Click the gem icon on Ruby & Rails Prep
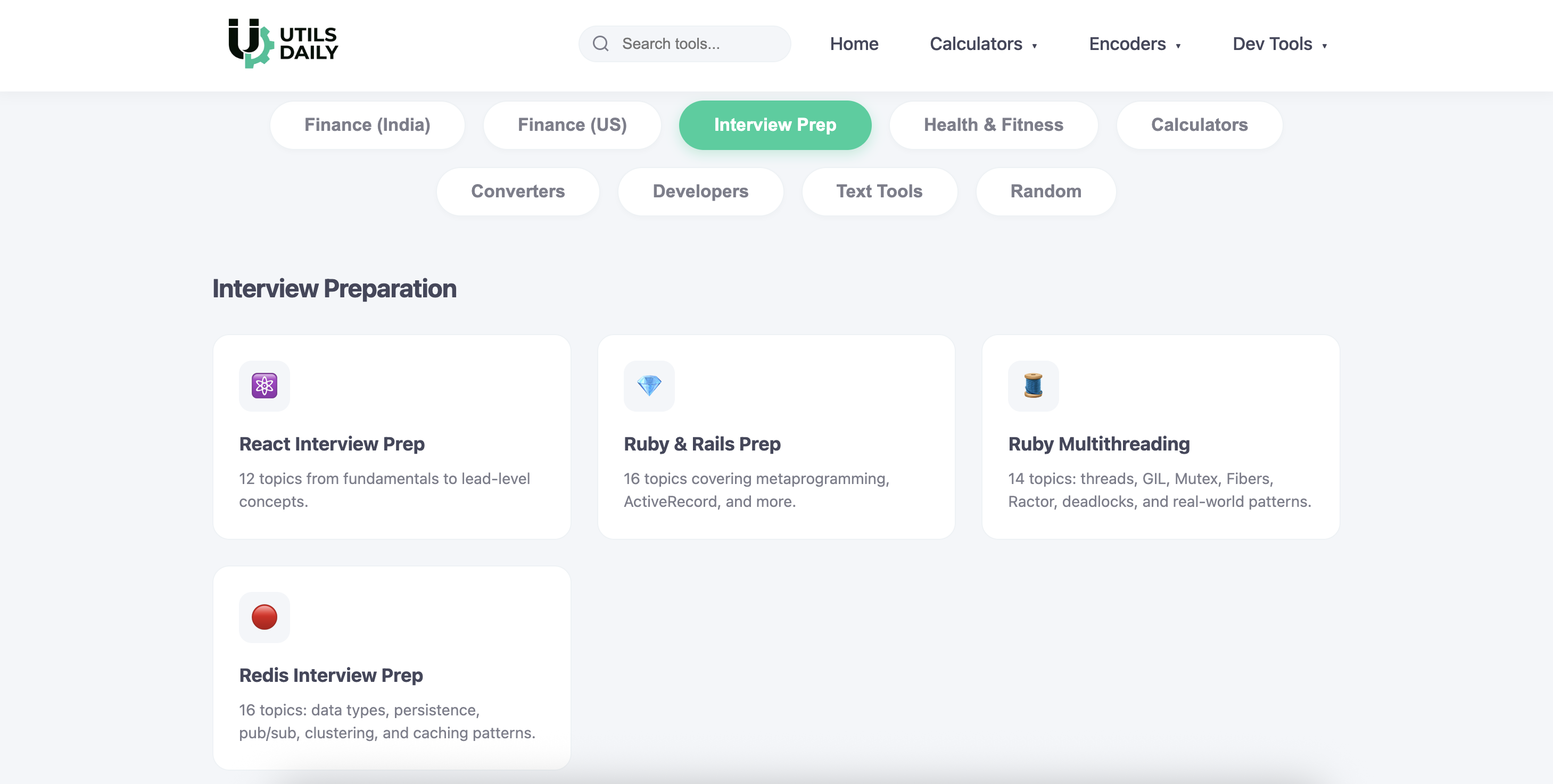The image size is (1553, 784). pyautogui.click(x=649, y=386)
